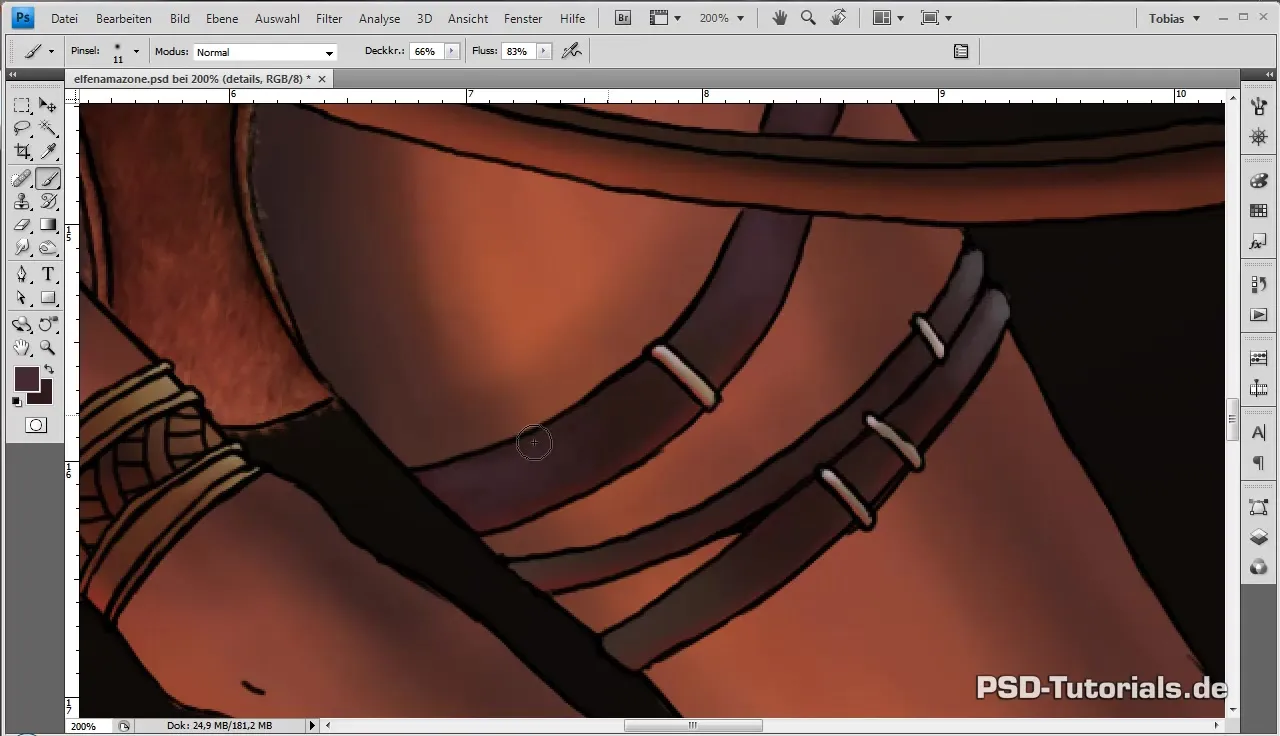This screenshot has width=1280, height=736.
Task: Toggle airbrush mode in options bar
Action: point(571,51)
